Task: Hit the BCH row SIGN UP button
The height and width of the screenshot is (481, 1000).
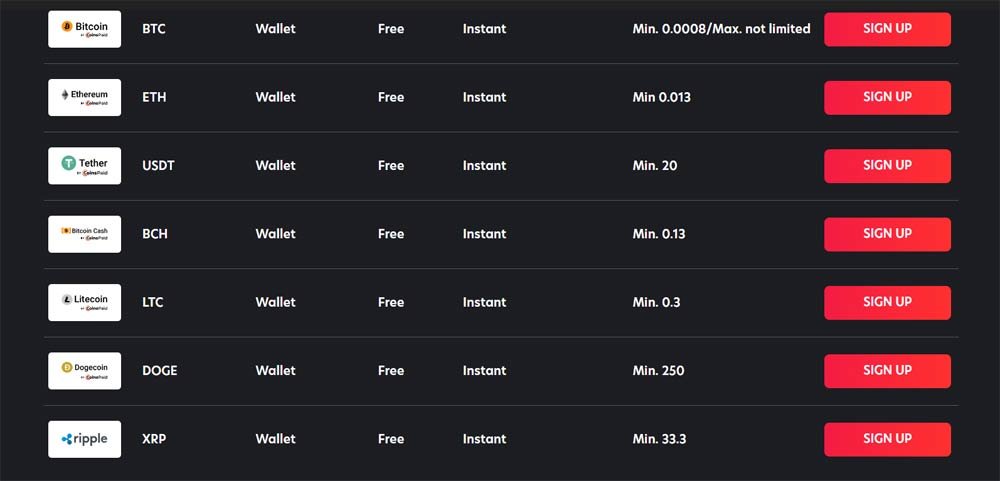Action: [x=887, y=234]
